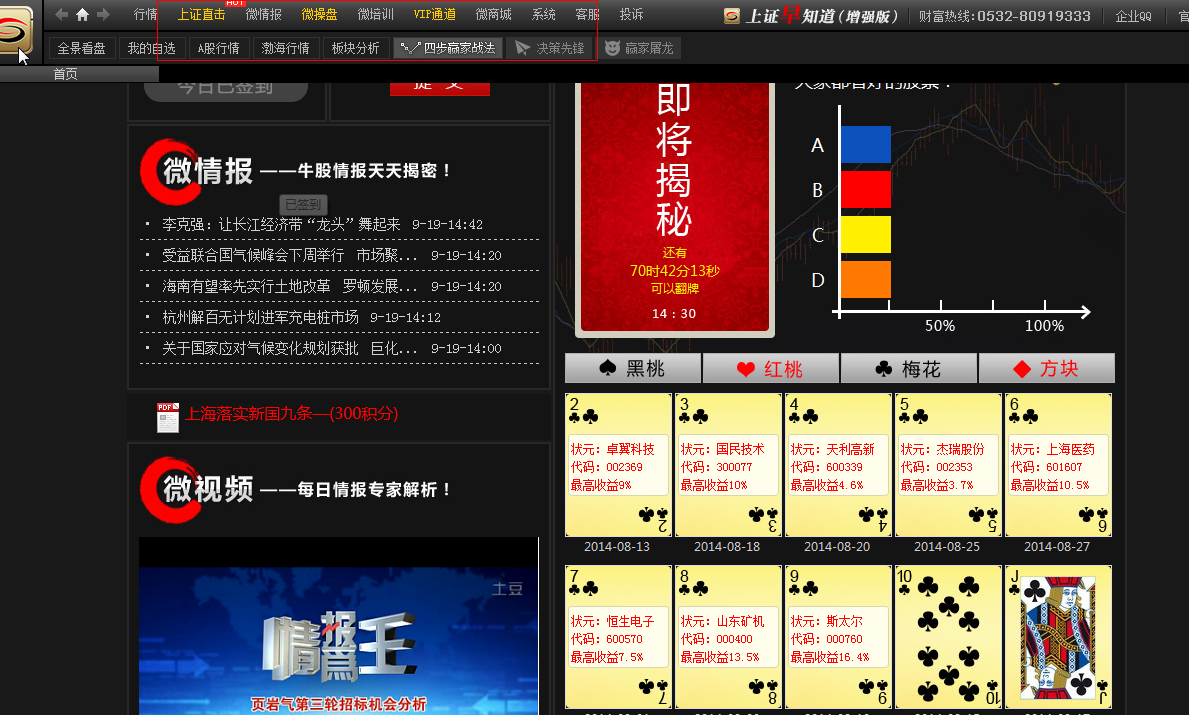
Task: Open club 5 card 杰瑞股份
Action: pyautogui.click(x=949, y=465)
